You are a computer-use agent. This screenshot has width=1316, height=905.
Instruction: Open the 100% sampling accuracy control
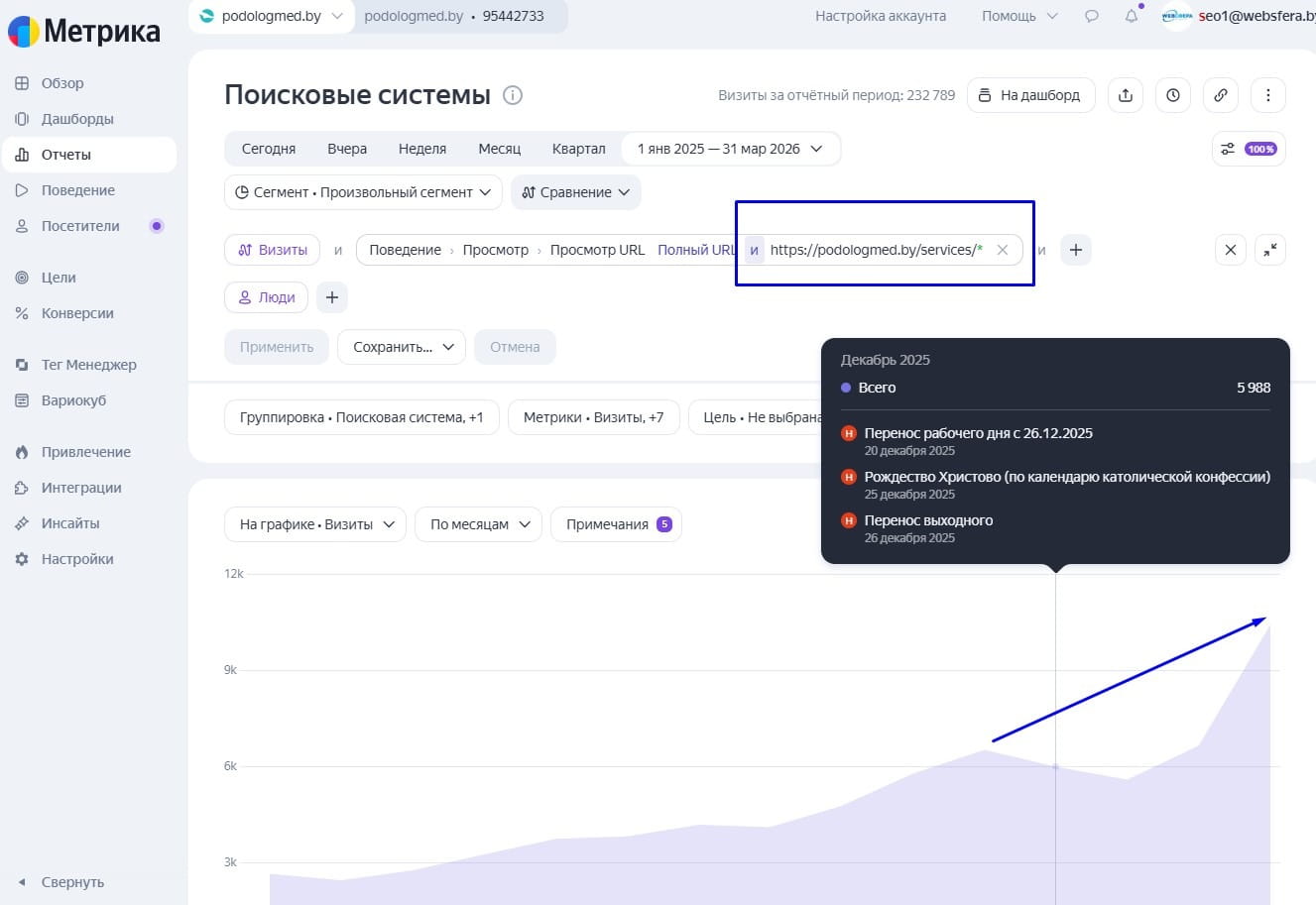[x=1249, y=149]
